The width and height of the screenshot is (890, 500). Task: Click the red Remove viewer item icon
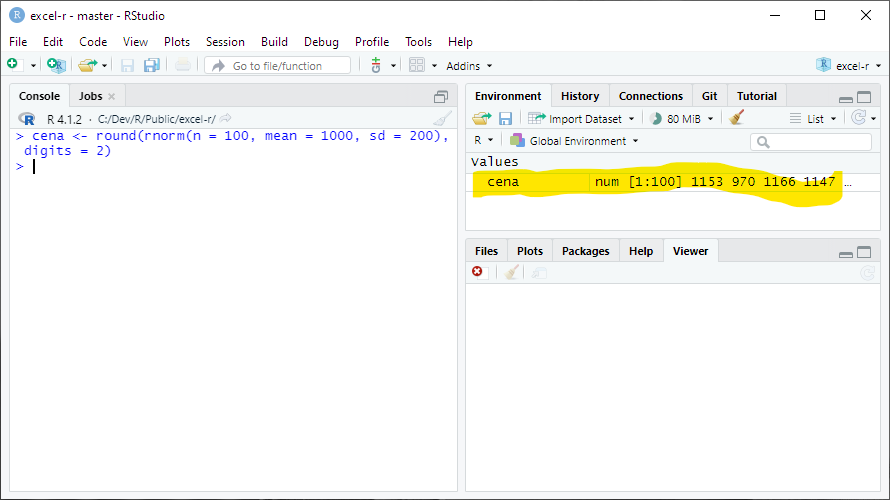pyautogui.click(x=477, y=272)
